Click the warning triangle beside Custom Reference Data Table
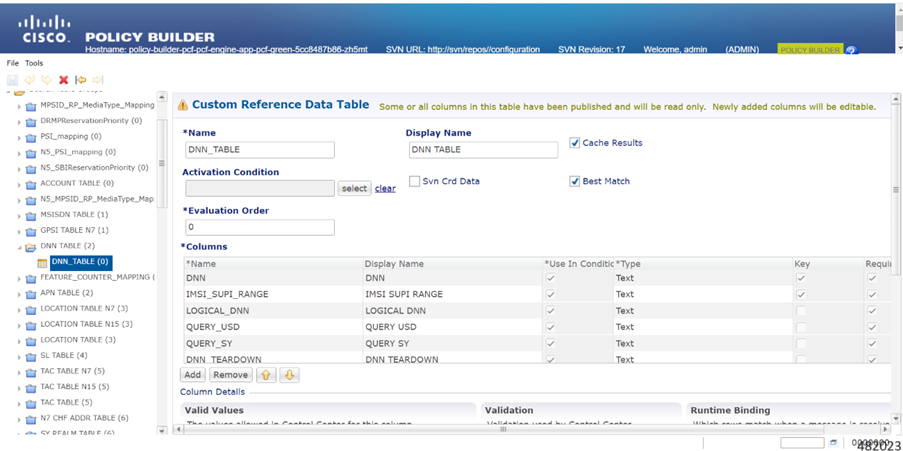 [183, 105]
